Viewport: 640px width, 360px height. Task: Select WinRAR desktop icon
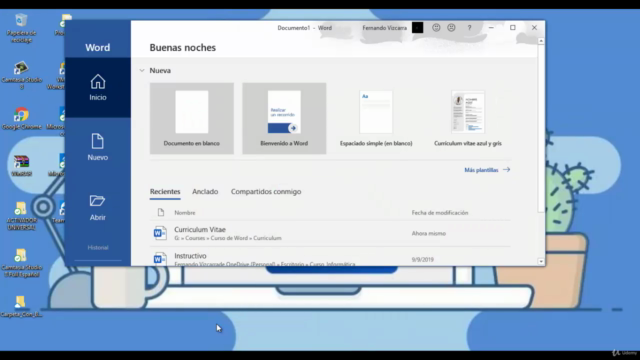point(21,165)
